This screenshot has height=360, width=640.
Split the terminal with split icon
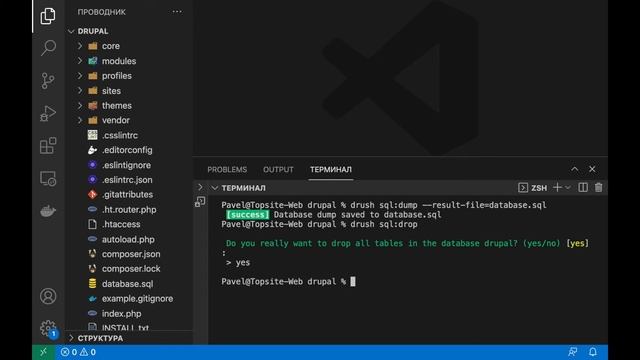click(583, 187)
